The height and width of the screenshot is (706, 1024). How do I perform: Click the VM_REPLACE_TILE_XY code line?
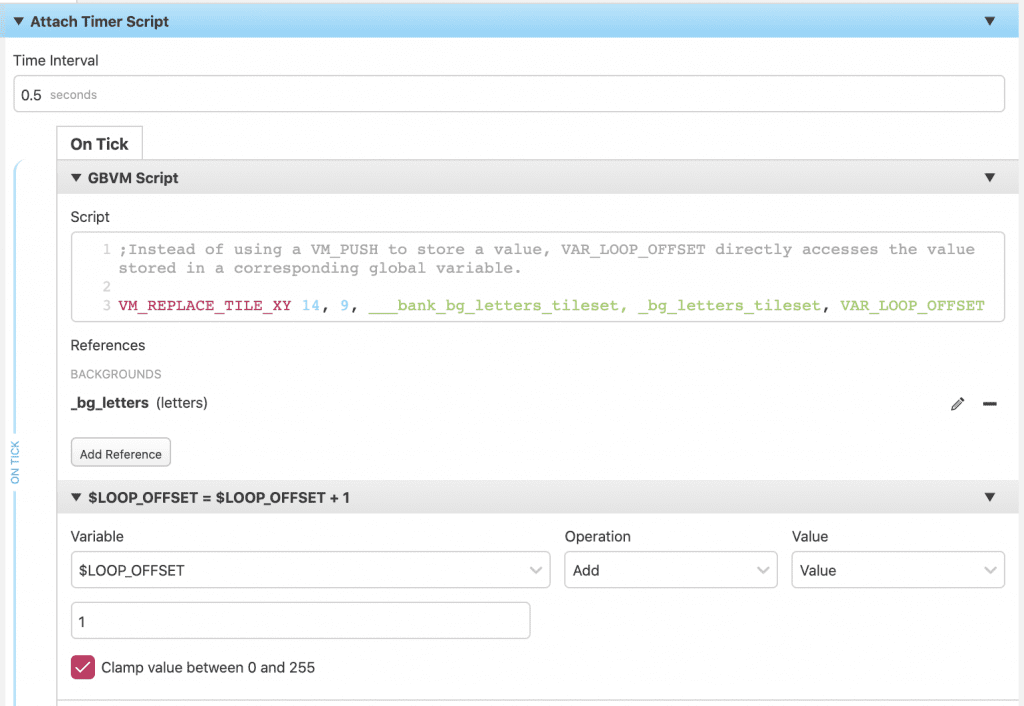[x=551, y=306]
